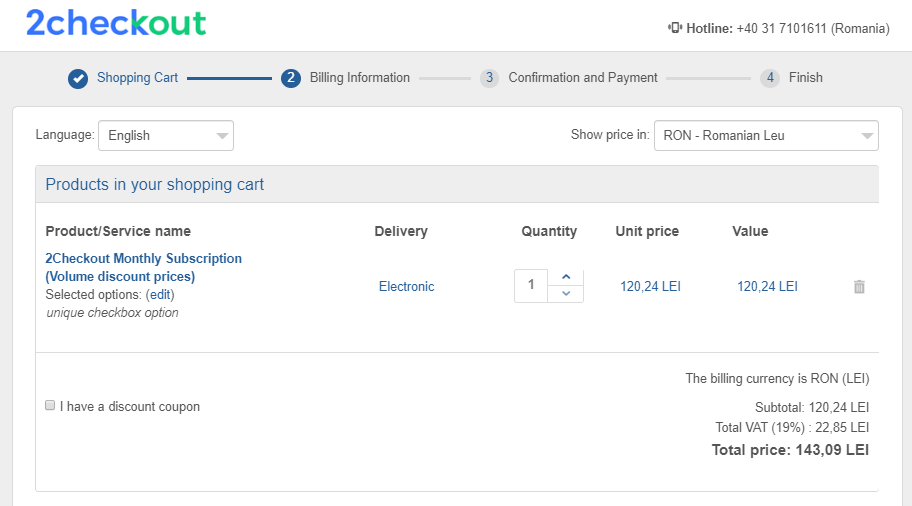Select the Confirmation and Payment step

coord(583,78)
